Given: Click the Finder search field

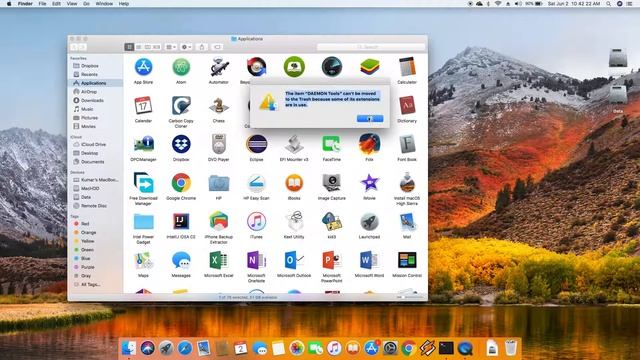Looking at the screenshot, I should tap(371, 47).
